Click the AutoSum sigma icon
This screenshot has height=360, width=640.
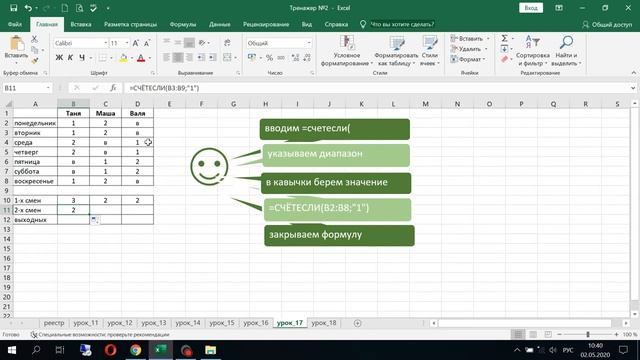click(504, 38)
